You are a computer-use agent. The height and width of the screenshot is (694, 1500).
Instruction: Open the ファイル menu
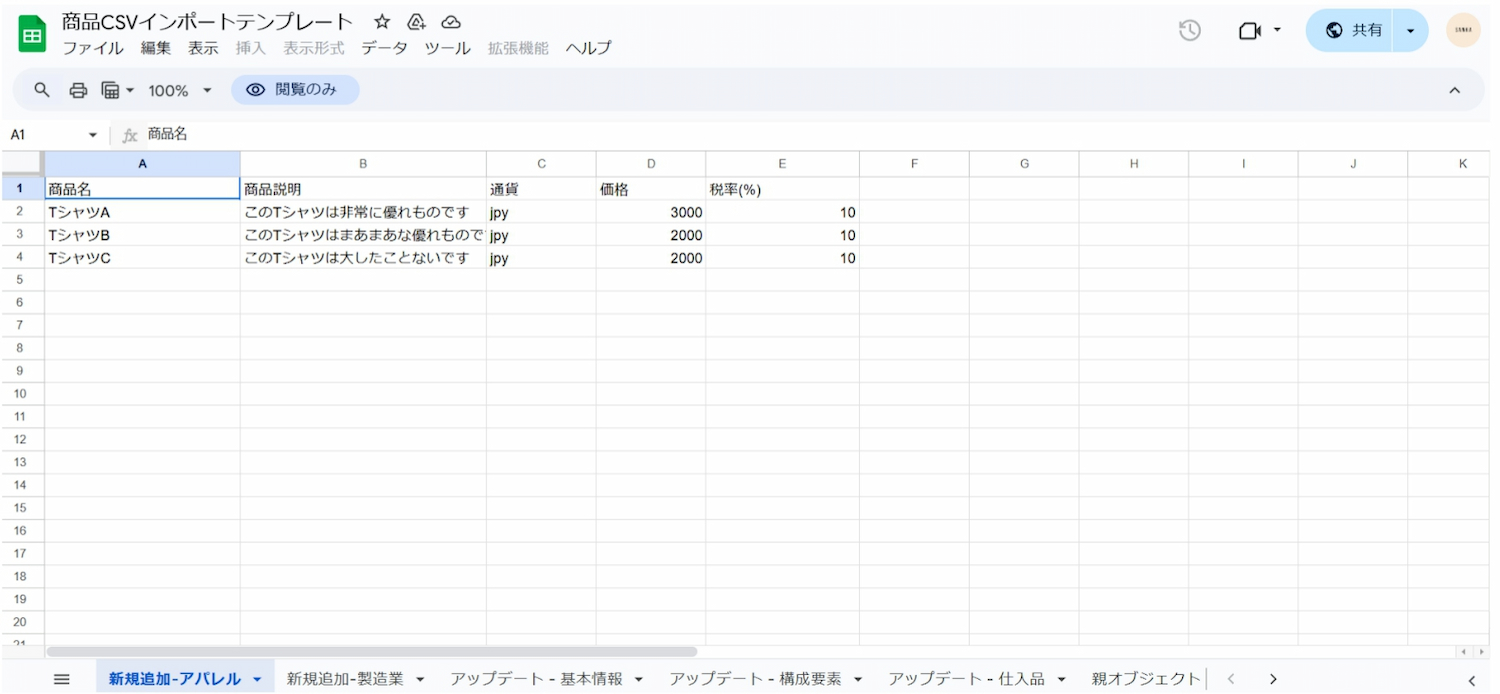[x=93, y=48]
